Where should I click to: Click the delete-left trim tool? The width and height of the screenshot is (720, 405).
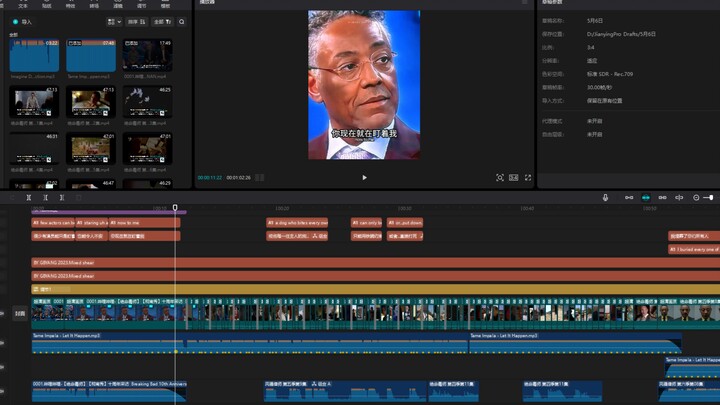tap(45, 197)
